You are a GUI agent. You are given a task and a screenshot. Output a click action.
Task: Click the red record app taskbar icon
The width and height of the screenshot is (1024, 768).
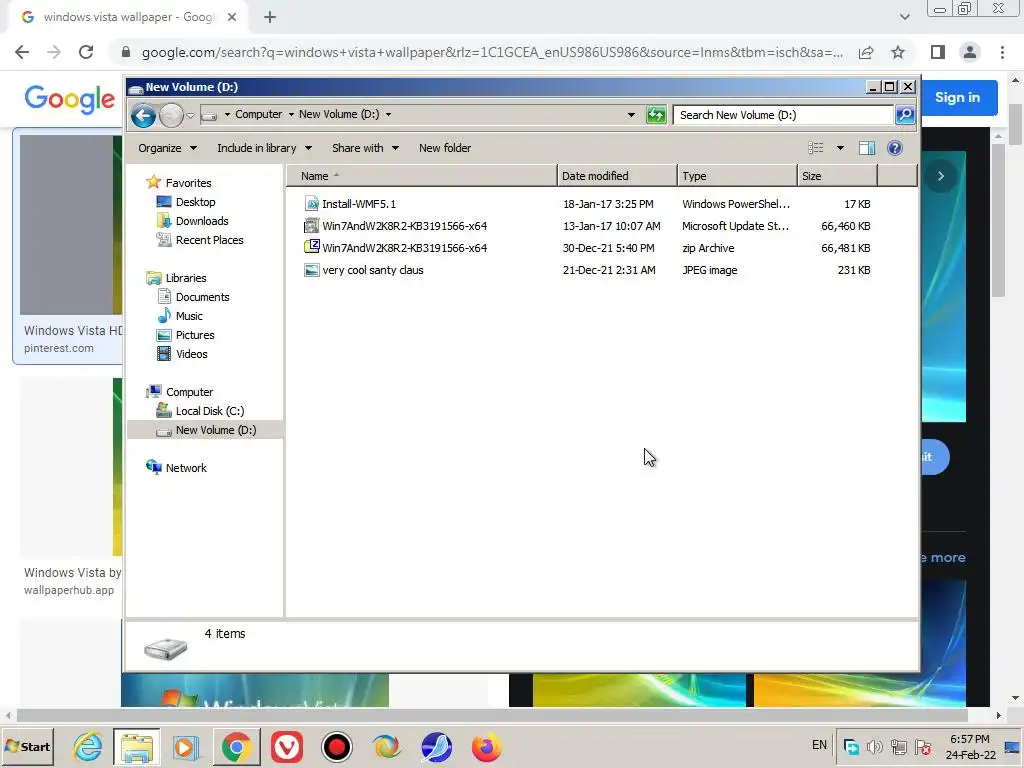click(x=337, y=746)
